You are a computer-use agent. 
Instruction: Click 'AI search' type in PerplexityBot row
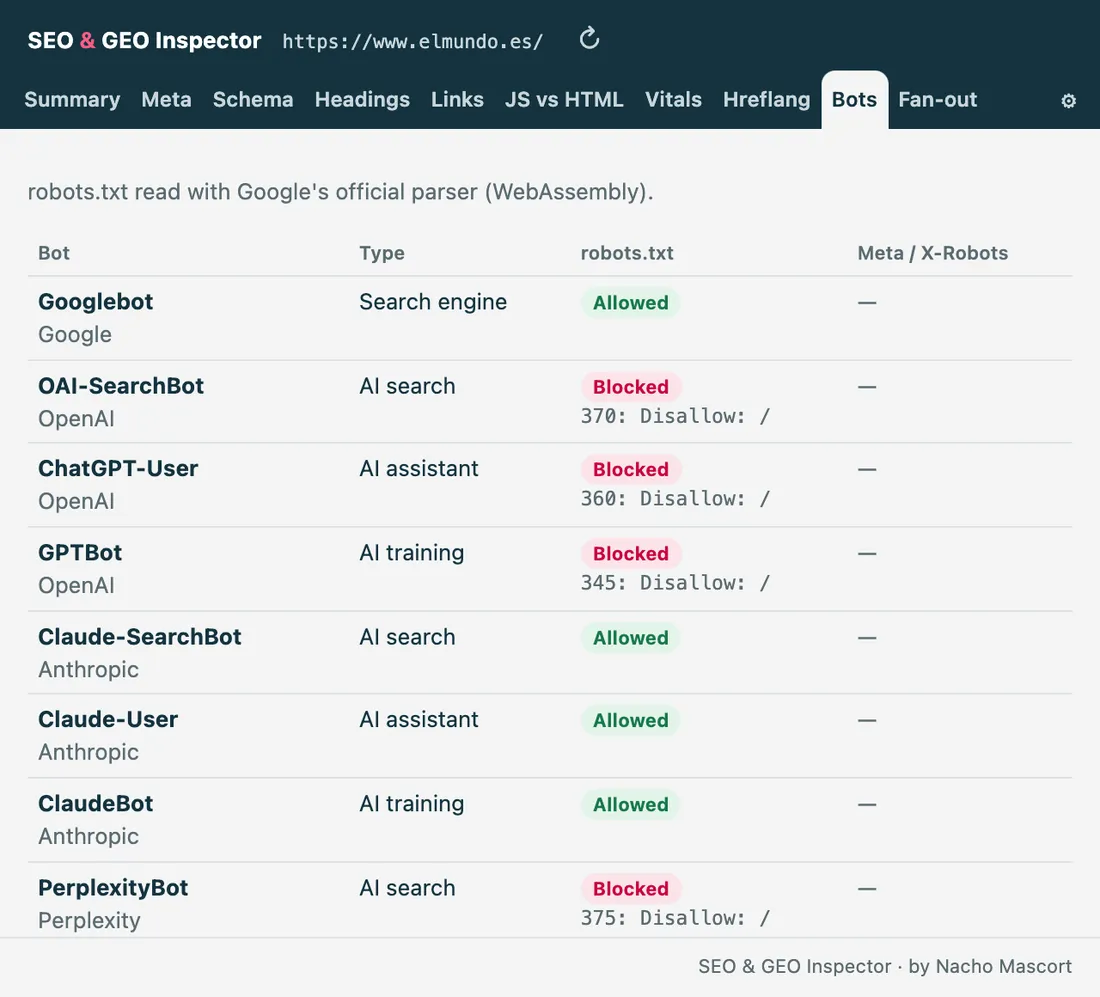(x=407, y=888)
